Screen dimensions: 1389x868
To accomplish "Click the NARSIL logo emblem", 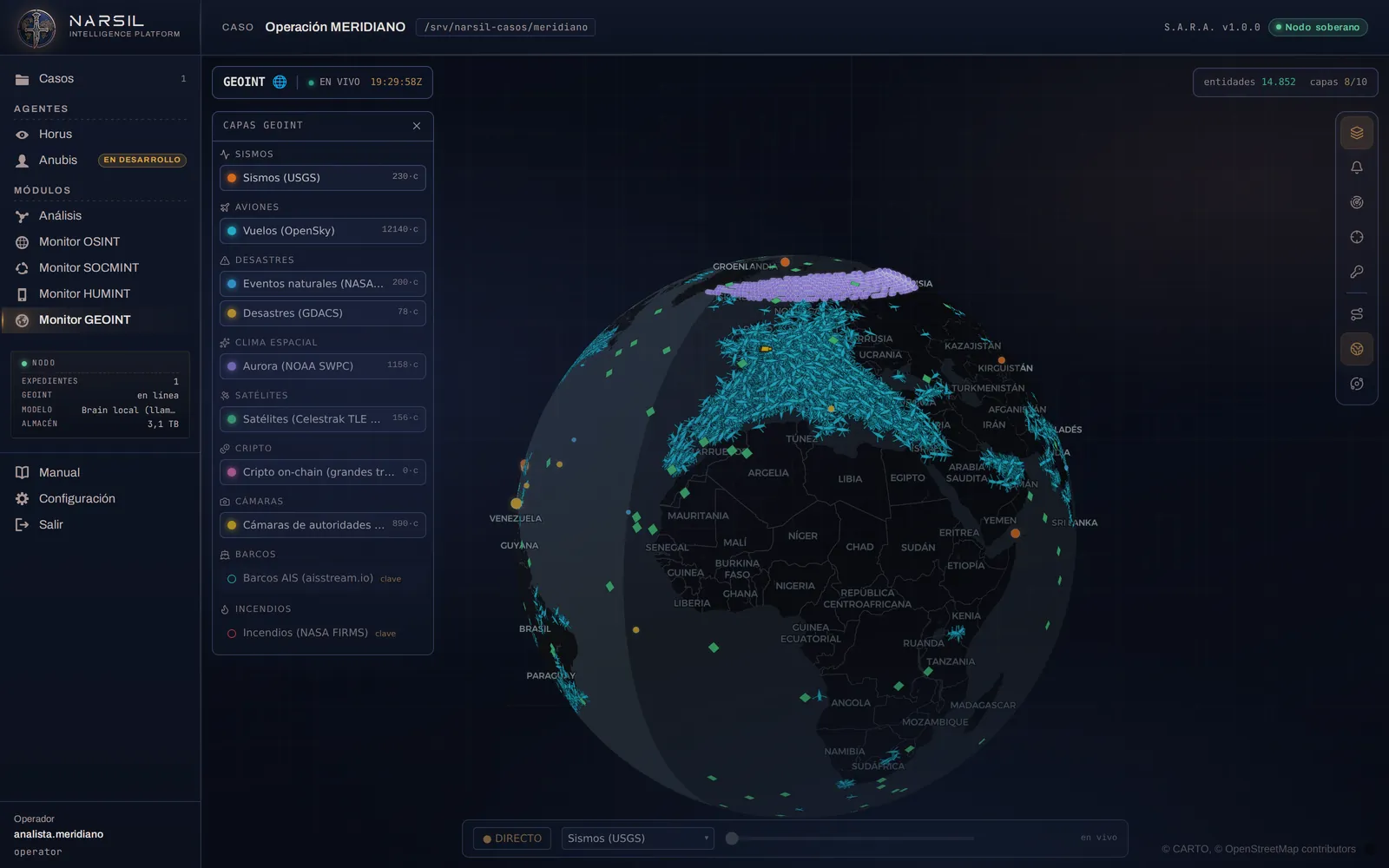I will (x=36, y=28).
